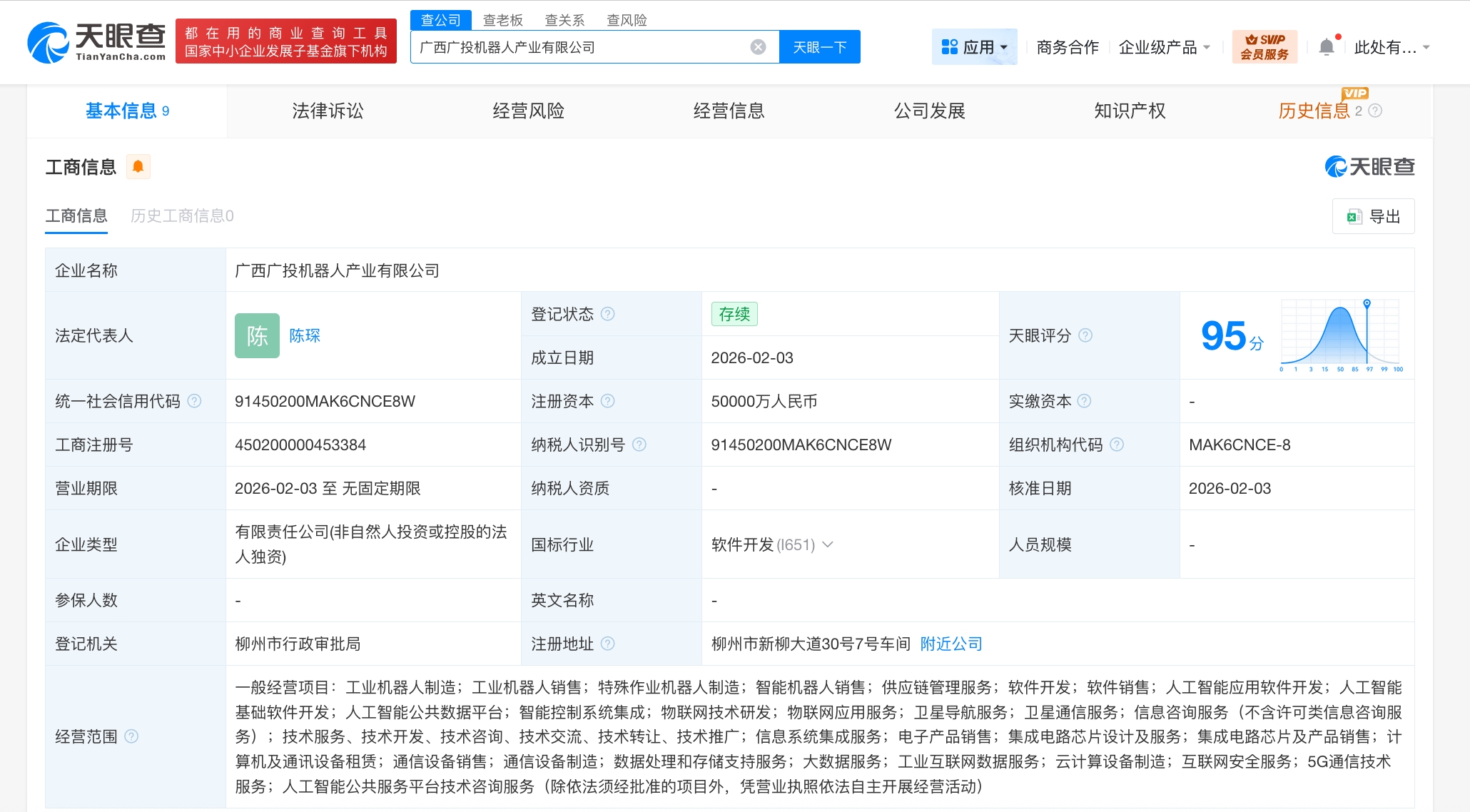Click the notification bell icon top right

[x=1327, y=45]
